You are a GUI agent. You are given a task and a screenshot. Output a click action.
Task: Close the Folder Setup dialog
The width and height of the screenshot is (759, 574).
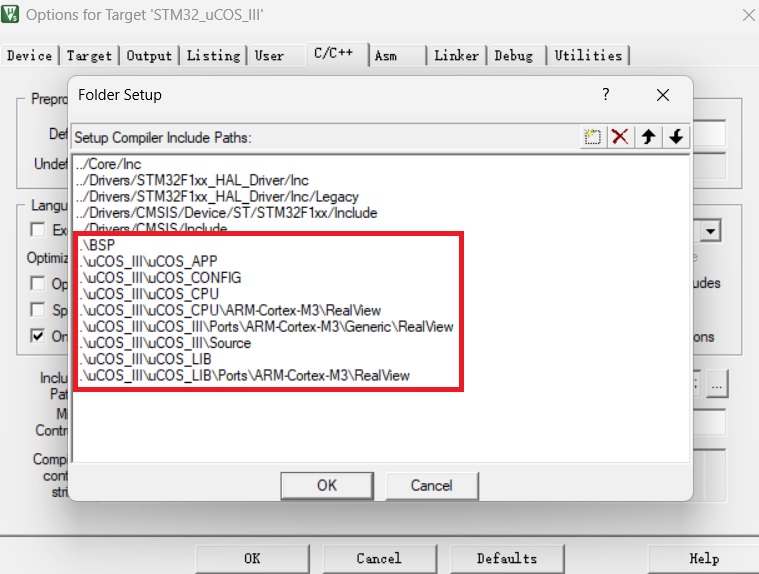point(663,95)
